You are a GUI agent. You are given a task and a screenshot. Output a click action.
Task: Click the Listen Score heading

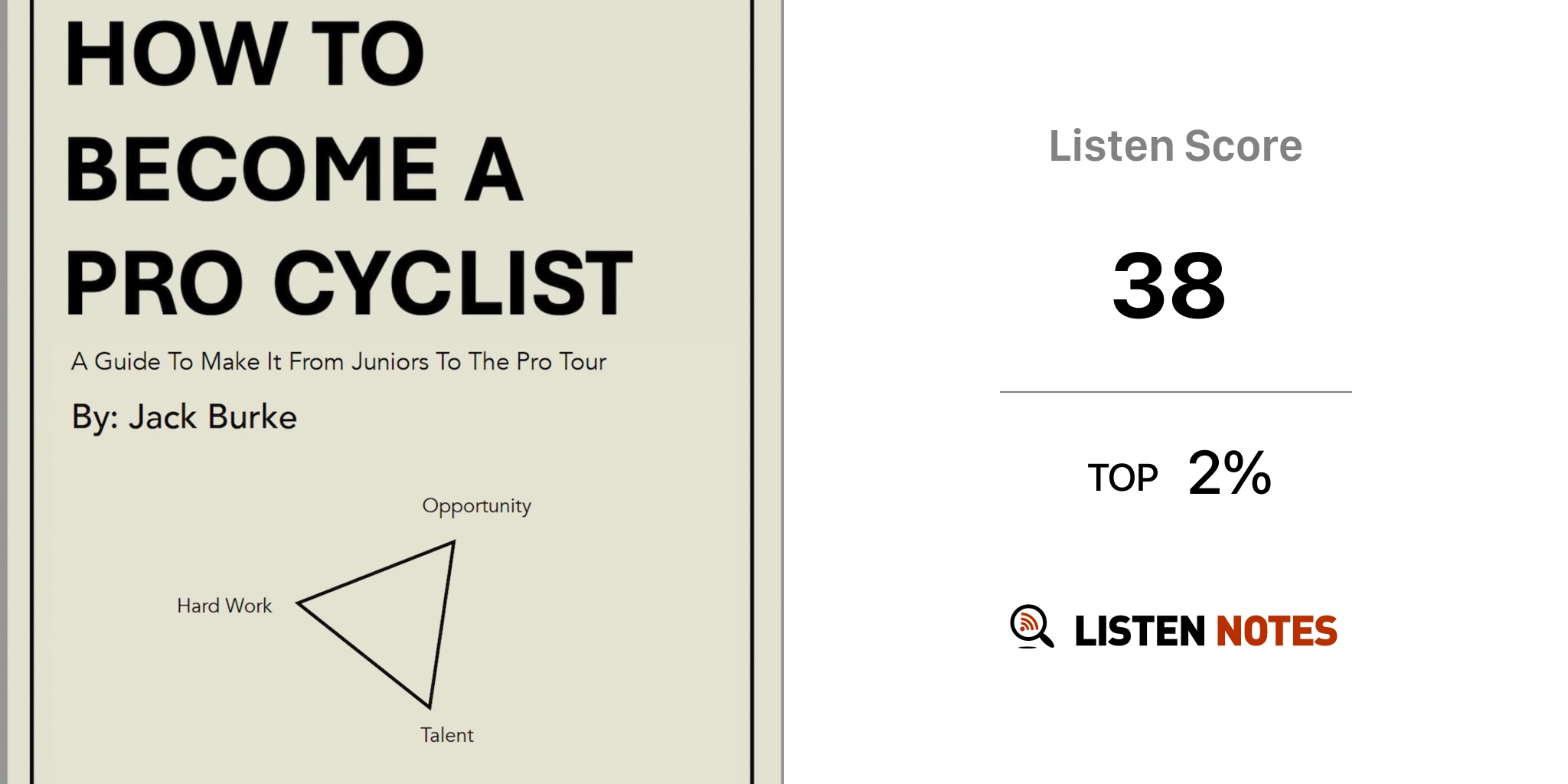1175,145
